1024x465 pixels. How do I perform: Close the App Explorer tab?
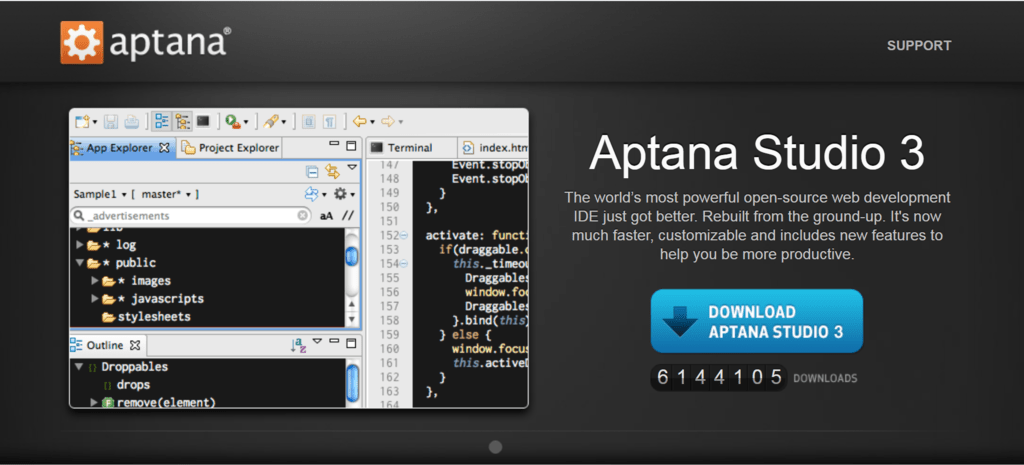point(164,148)
